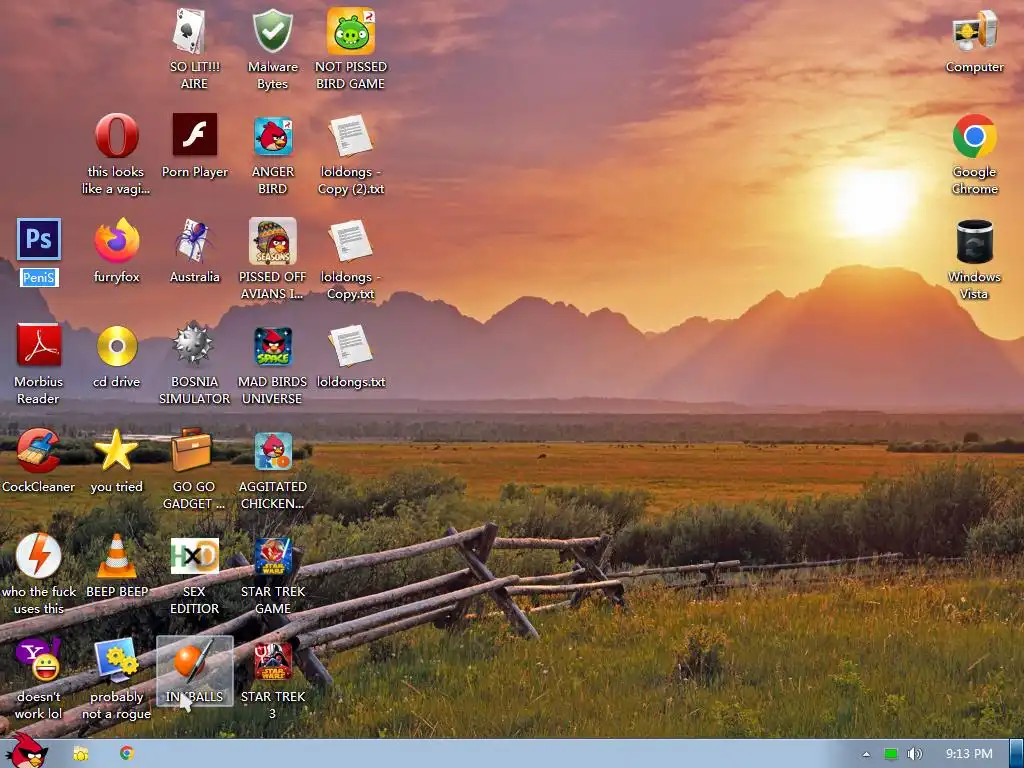Image resolution: width=1024 pixels, height=768 pixels.
Task: Open GO GO GADGET briefcase icon
Action: (192, 450)
